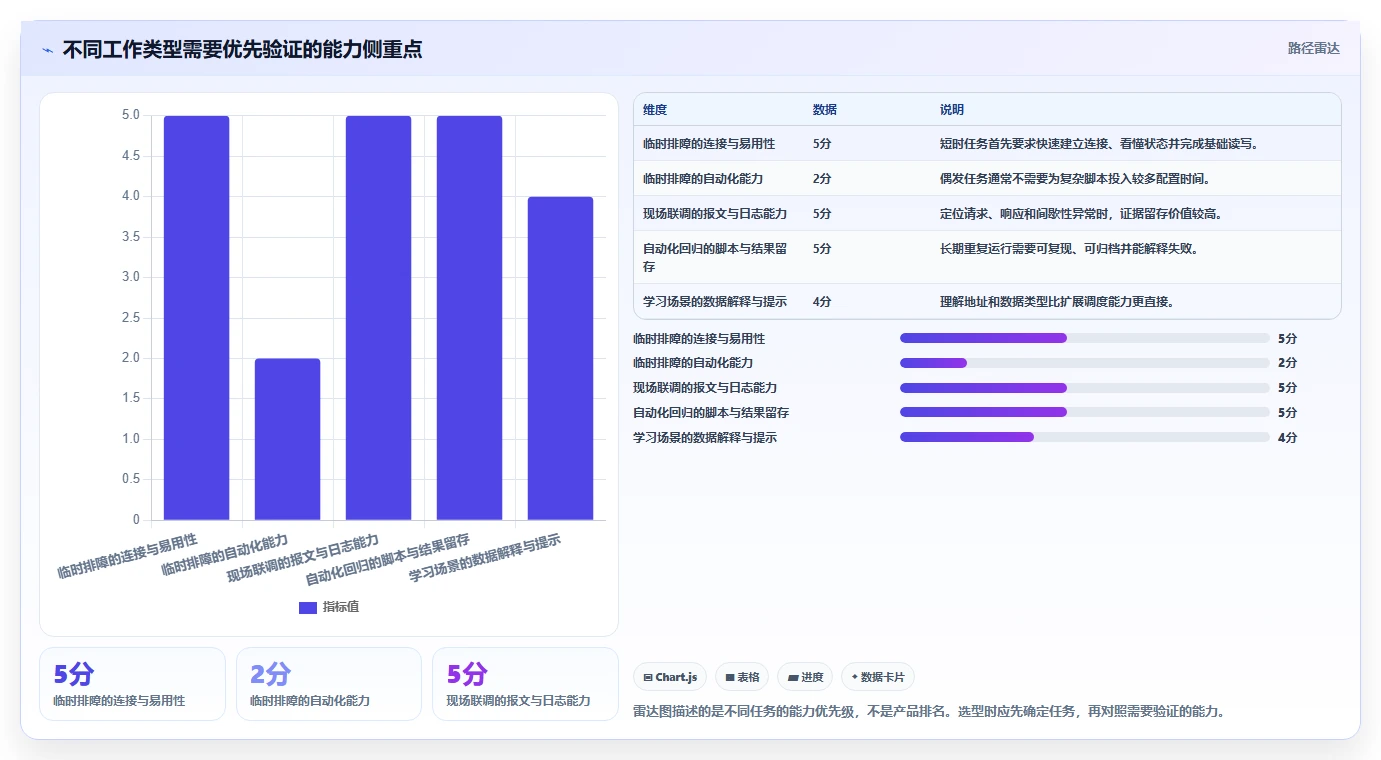Image resolution: width=1381 pixels, height=760 pixels.
Task: Click the footnote starting 雷达图描述的是不同任务
Action: [929, 712]
